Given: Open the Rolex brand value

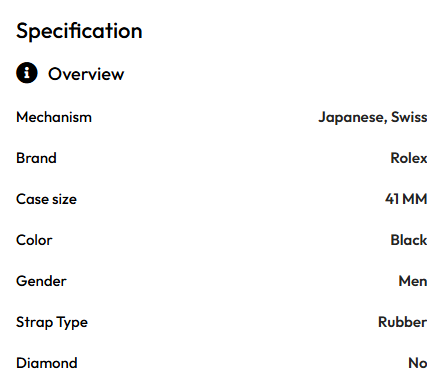Looking at the screenshot, I should (409, 158).
